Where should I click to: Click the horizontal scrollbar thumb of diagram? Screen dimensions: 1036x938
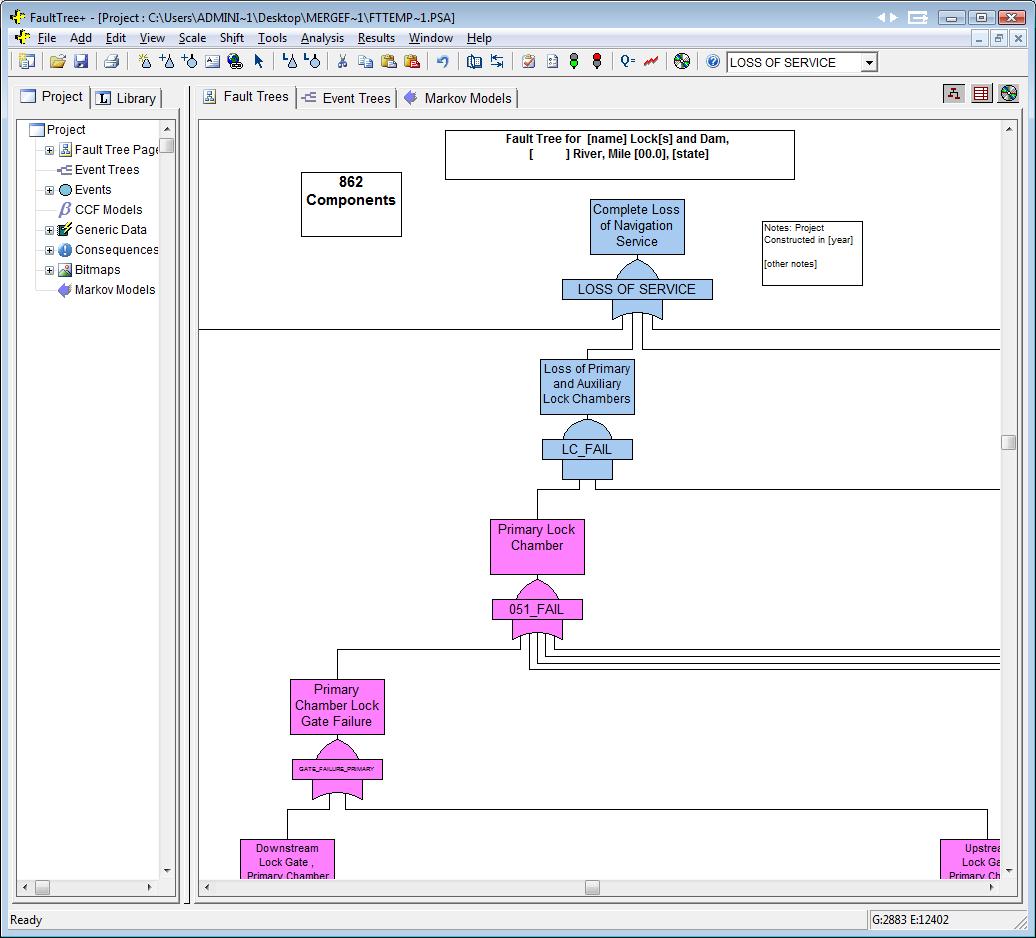click(x=592, y=887)
